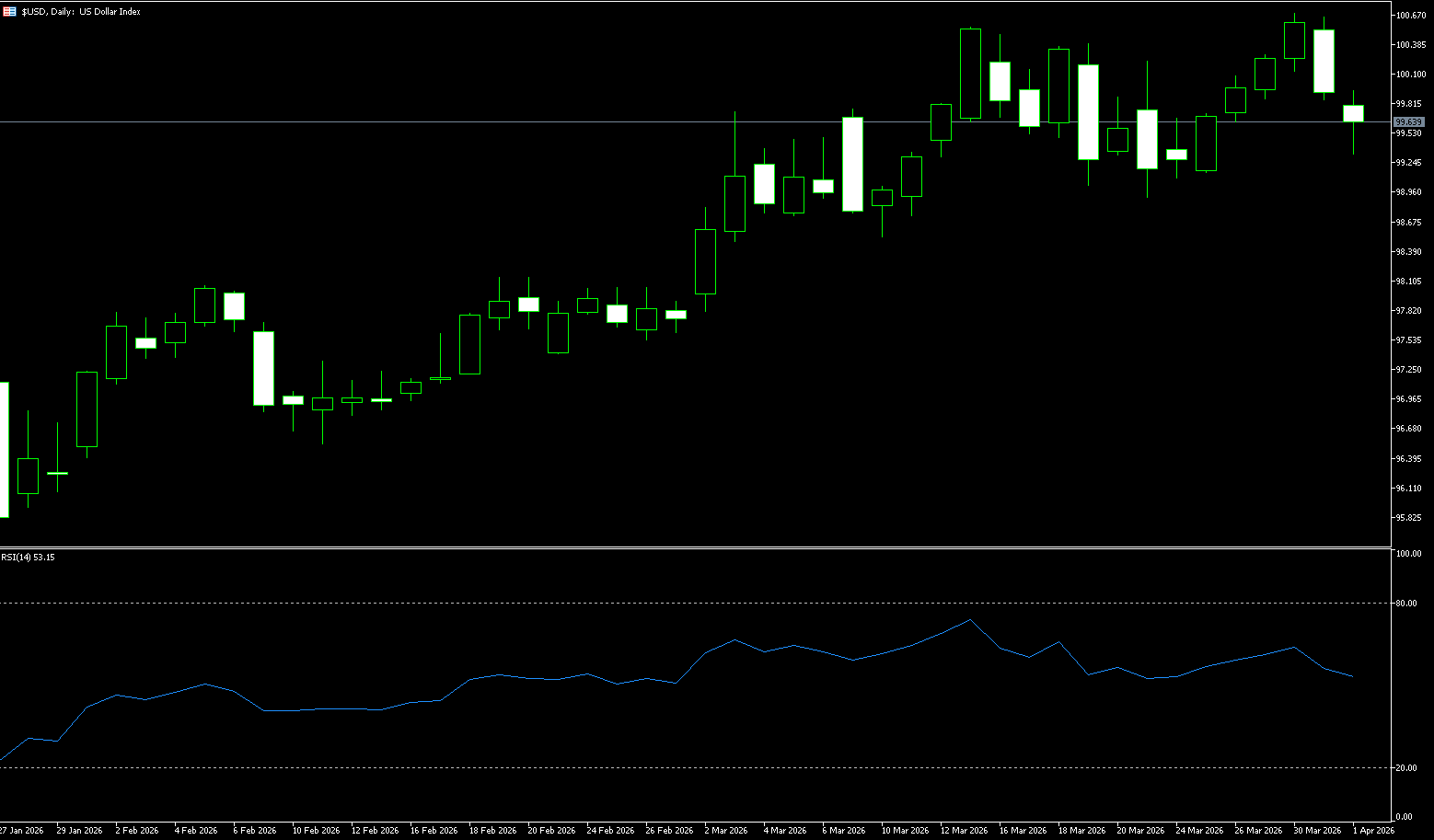This screenshot has width=1434, height=840.
Task: Click the 95.825 price scale label
Action: 1409,518
